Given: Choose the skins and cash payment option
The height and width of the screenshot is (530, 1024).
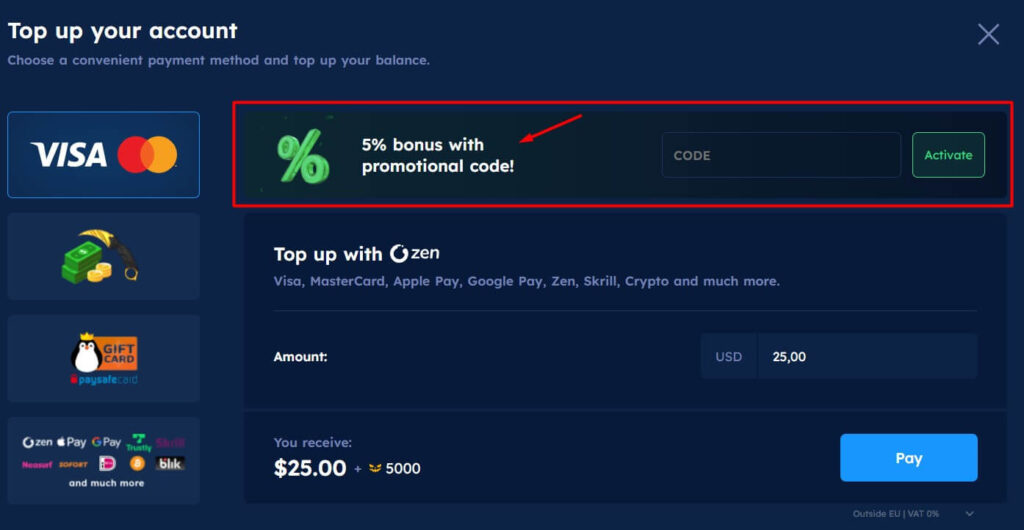Looking at the screenshot, I should [103, 256].
